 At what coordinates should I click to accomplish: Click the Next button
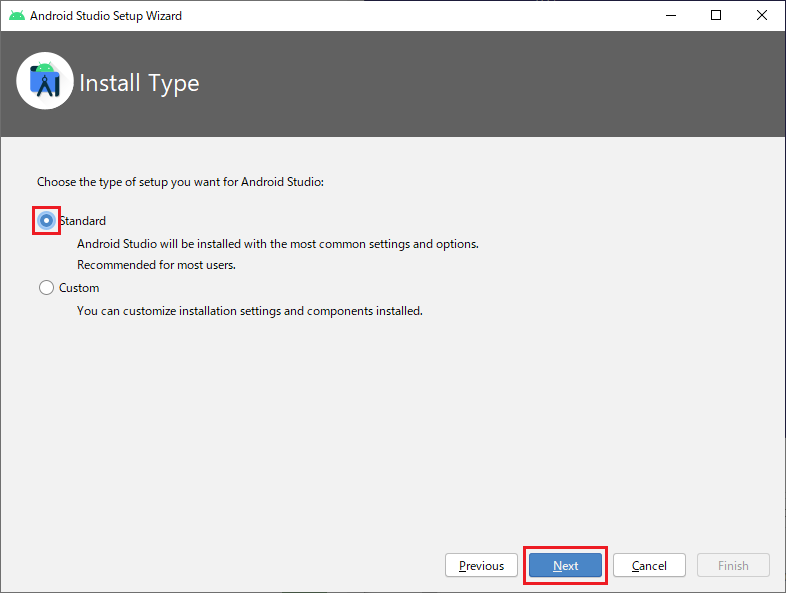click(x=565, y=565)
